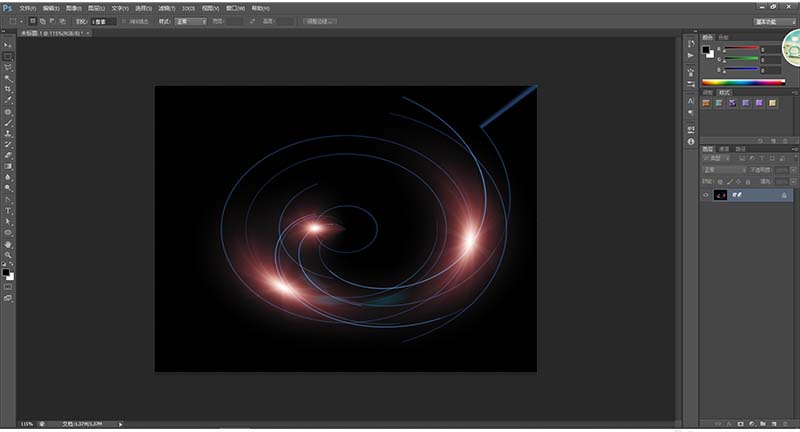Open the 滤镜 (Filter) menu
The width and height of the screenshot is (800, 432).
tap(165, 7)
